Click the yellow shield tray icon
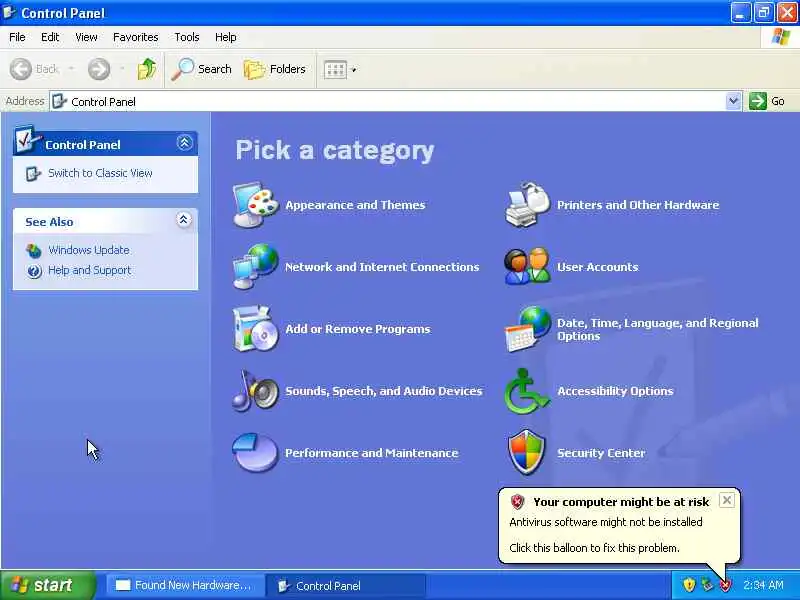This screenshot has height=600, width=800. tap(689, 585)
